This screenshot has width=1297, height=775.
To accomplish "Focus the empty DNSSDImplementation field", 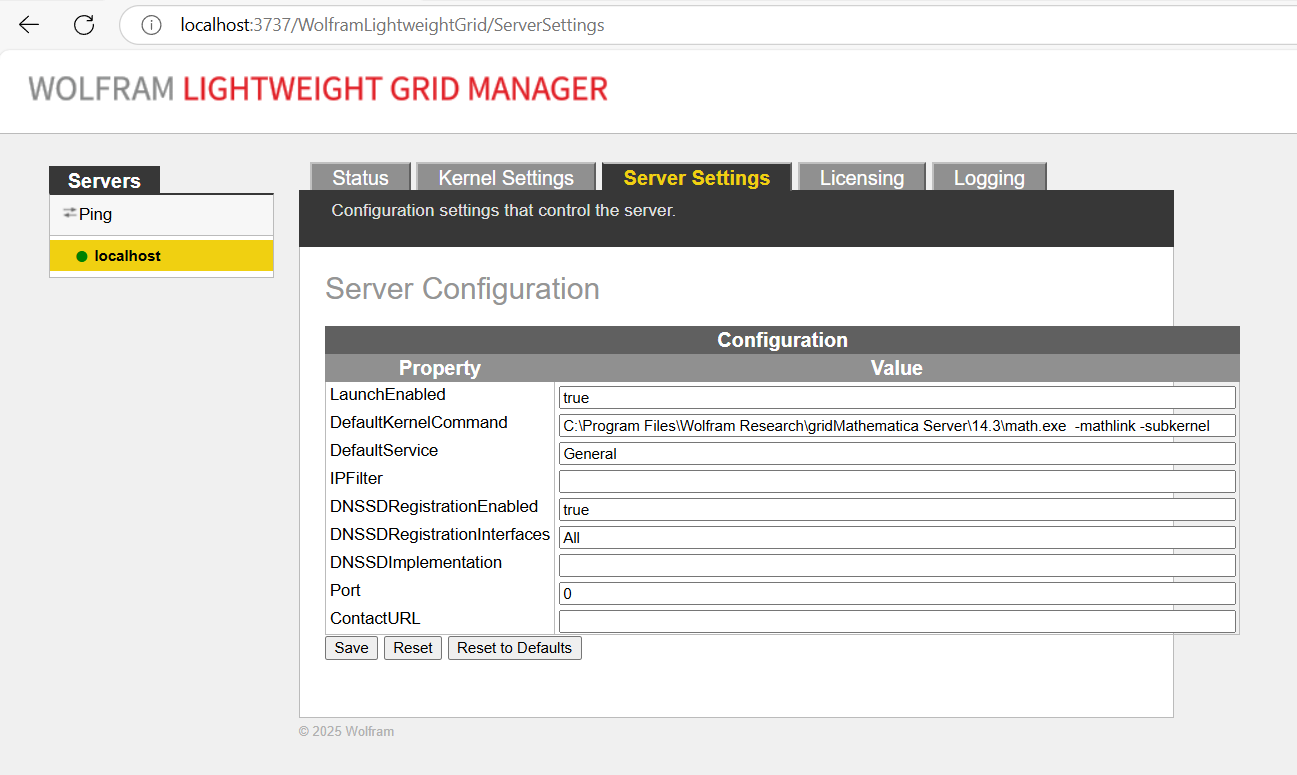I will point(897,566).
